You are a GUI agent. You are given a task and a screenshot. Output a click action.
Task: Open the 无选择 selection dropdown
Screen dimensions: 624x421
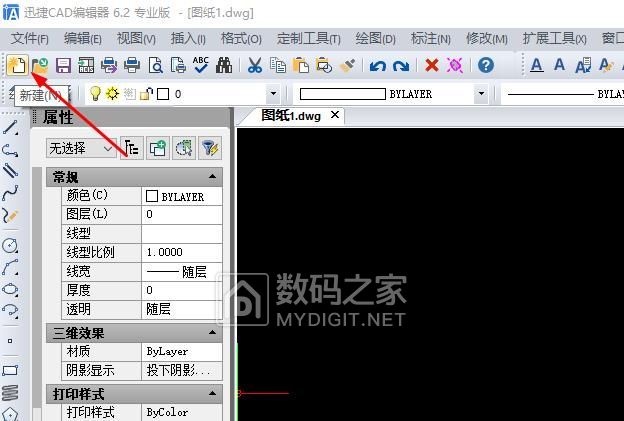click(81, 148)
